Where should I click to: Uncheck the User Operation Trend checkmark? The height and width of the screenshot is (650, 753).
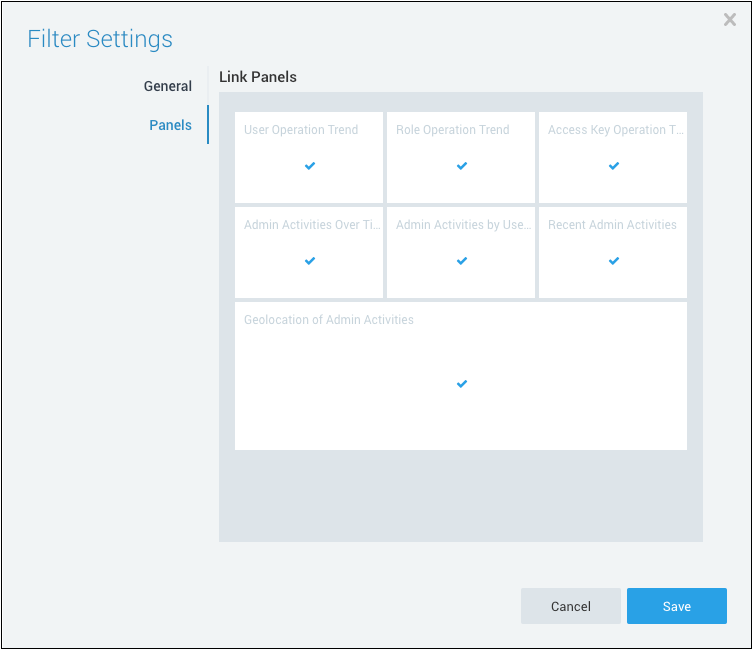point(310,166)
